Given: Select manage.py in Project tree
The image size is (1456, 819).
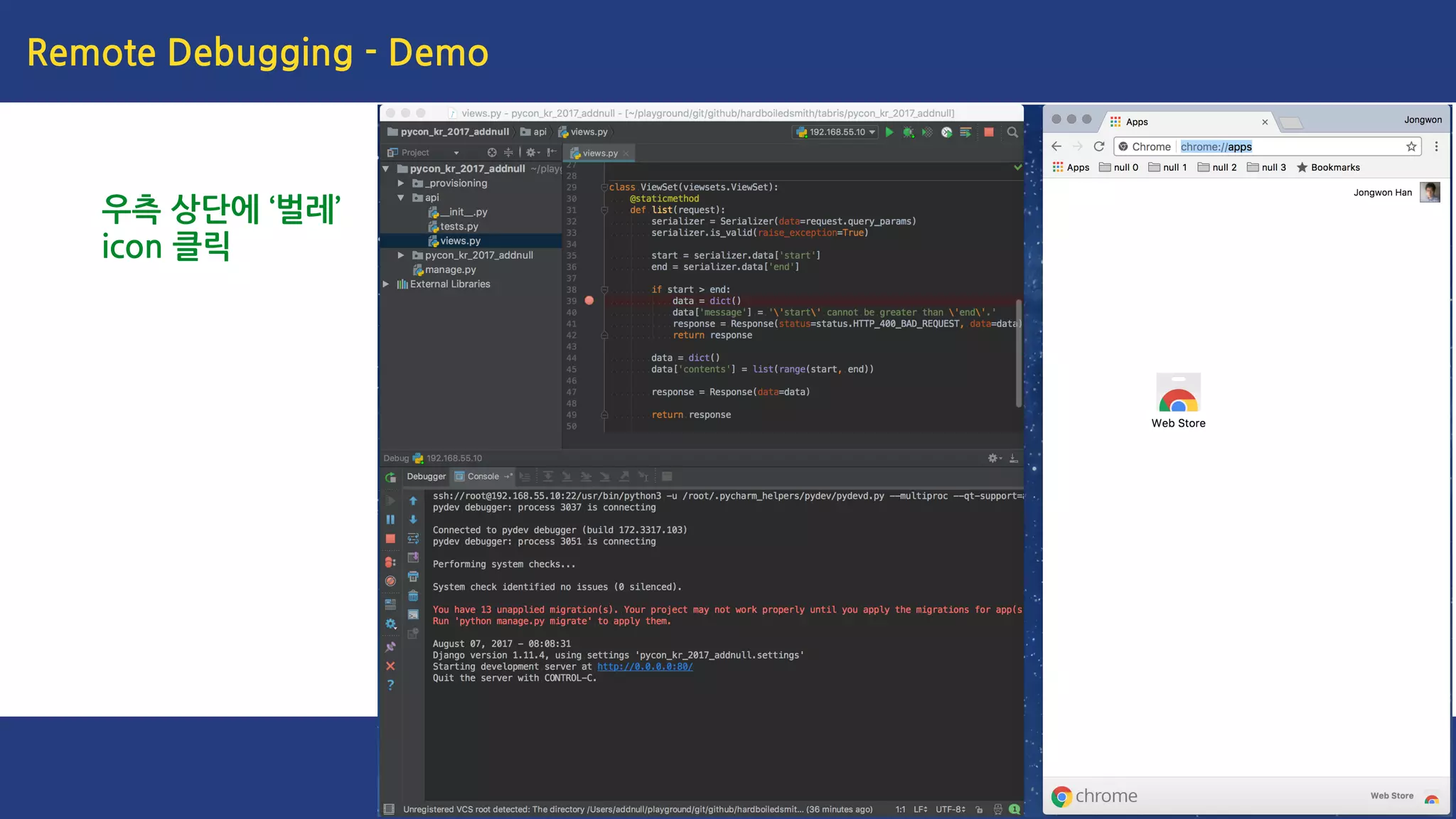Looking at the screenshot, I should point(445,270).
